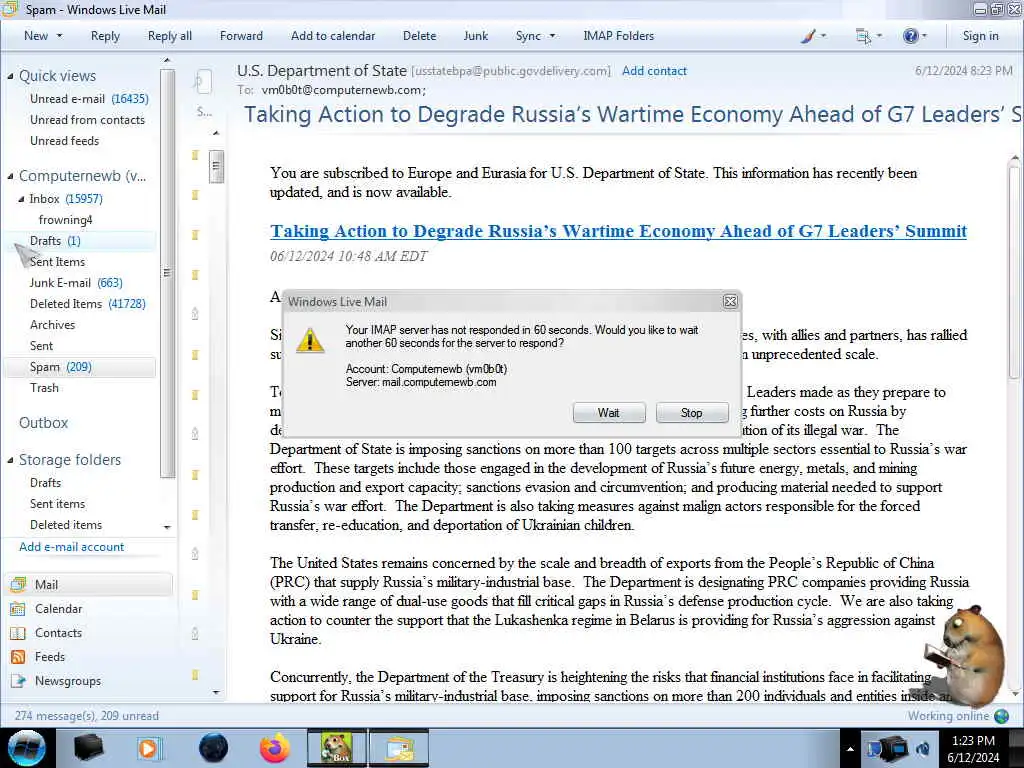Mark message as Junk from toolbar
The height and width of the screenshot is (768, 1024).
pos(475,36)
